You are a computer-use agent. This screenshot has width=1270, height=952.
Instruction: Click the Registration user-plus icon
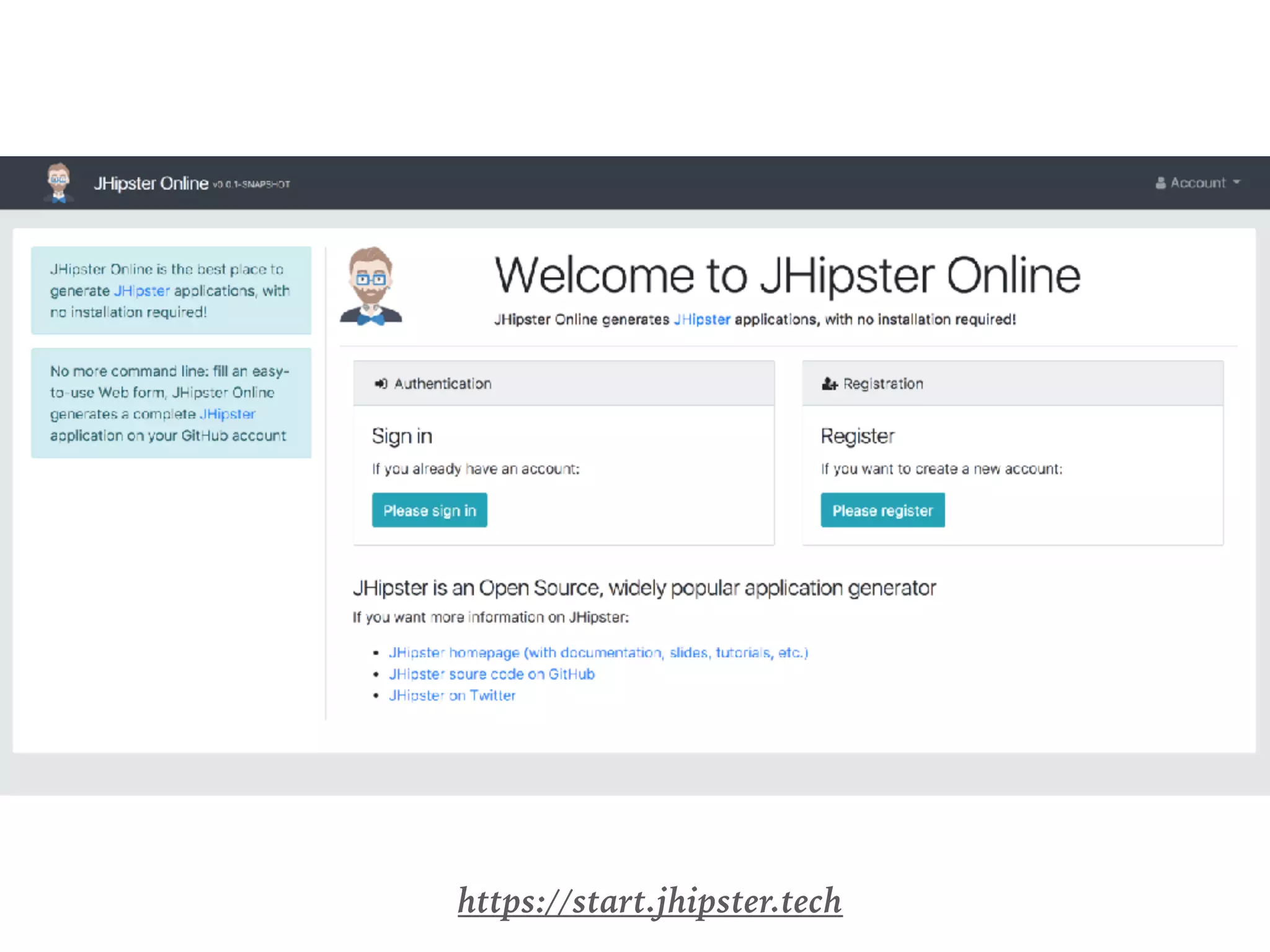pyautogui.click(x=830, y=384)
